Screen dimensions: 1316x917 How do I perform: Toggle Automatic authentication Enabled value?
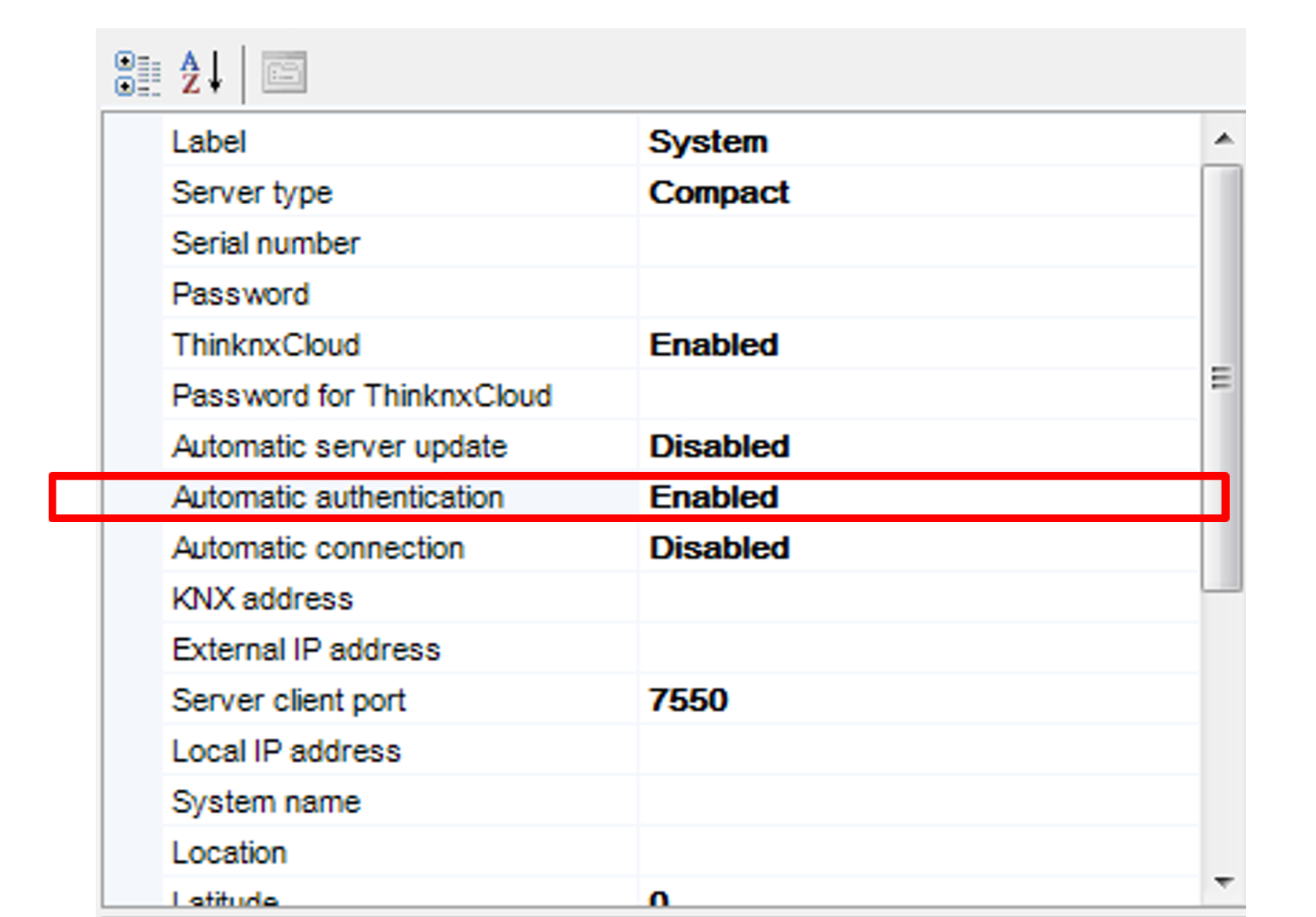point(713,497)
